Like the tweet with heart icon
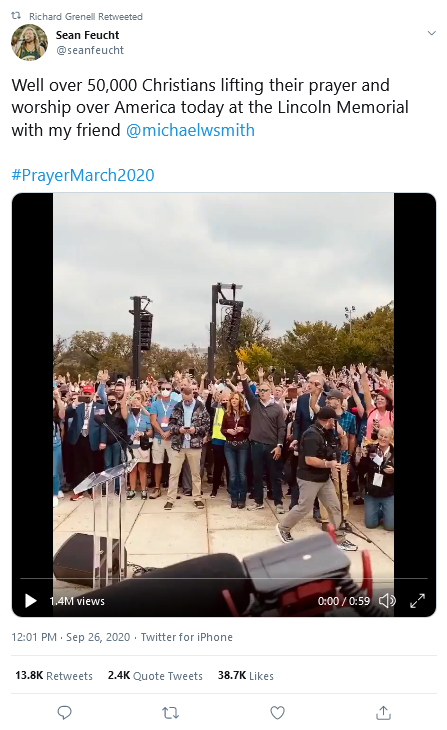This screenshot has width=447, height=730. [278, 712]
